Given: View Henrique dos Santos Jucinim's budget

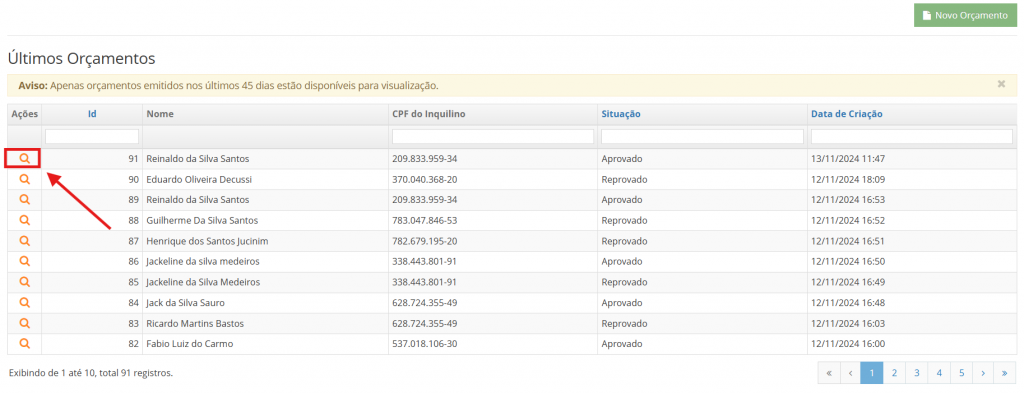Looking at the screenshot, I should (x=24, y=241).
